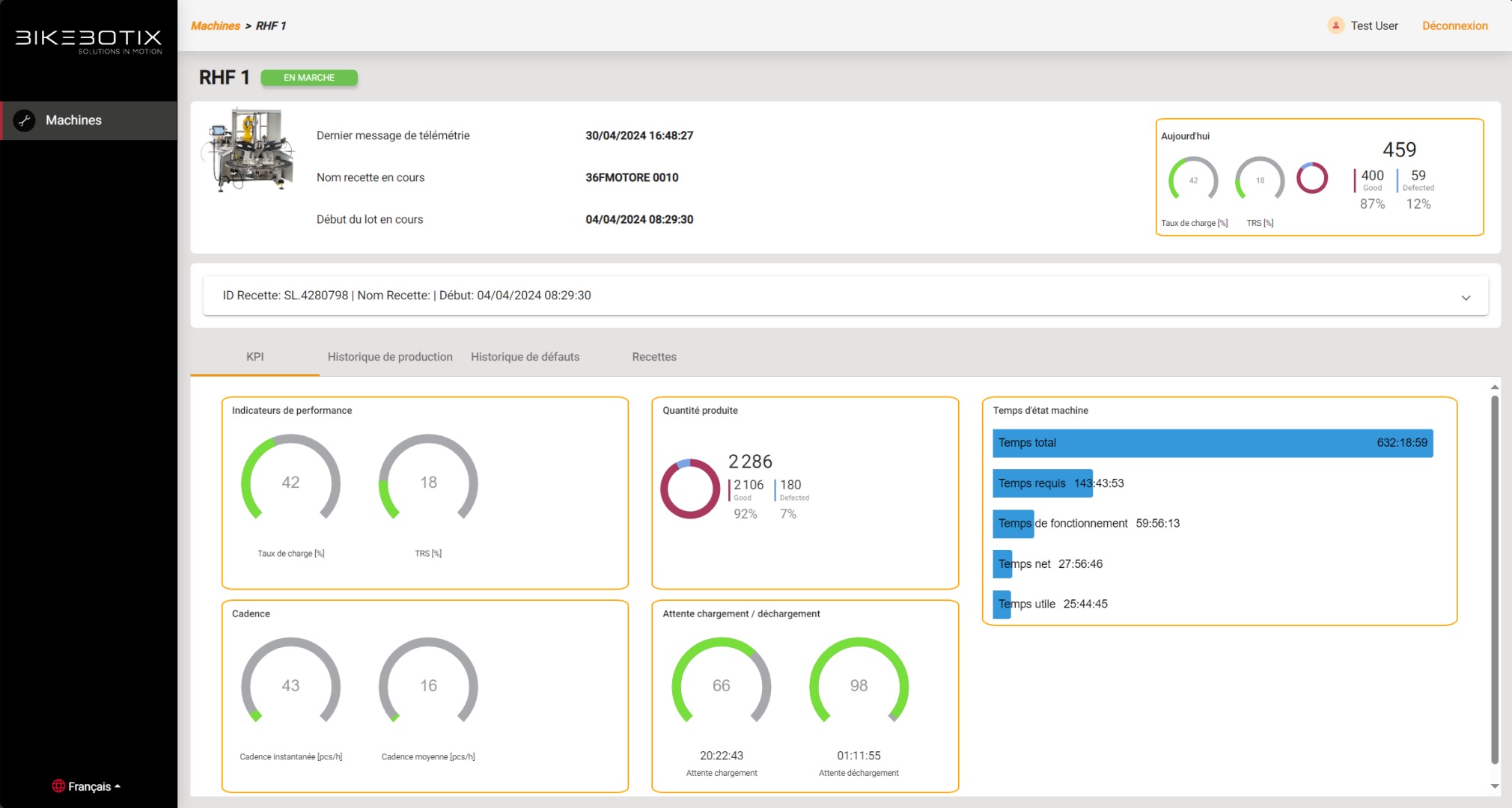Click the Quantité produite donut chart
Screen dimensions: 1512x808
pos(689,489)
